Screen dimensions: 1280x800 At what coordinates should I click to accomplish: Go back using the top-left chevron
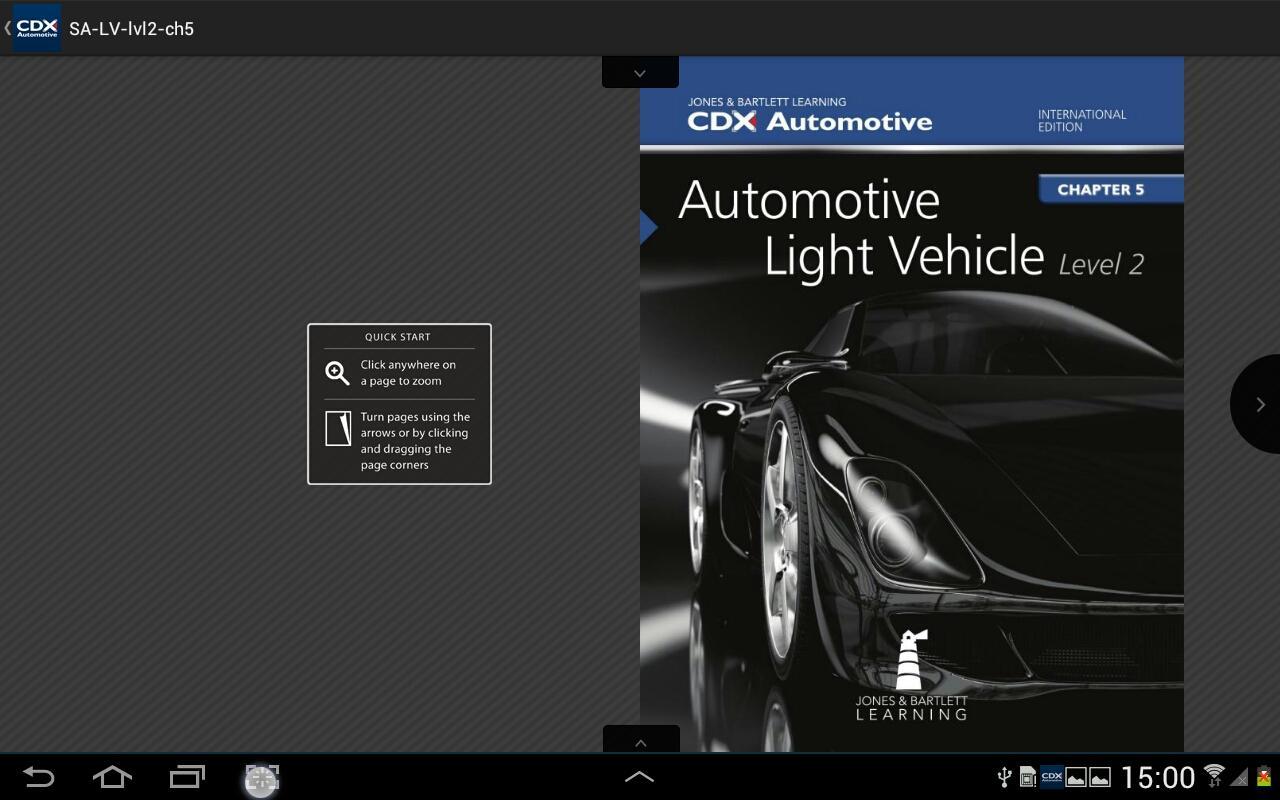pyautogui.click(x=7, y=28)
